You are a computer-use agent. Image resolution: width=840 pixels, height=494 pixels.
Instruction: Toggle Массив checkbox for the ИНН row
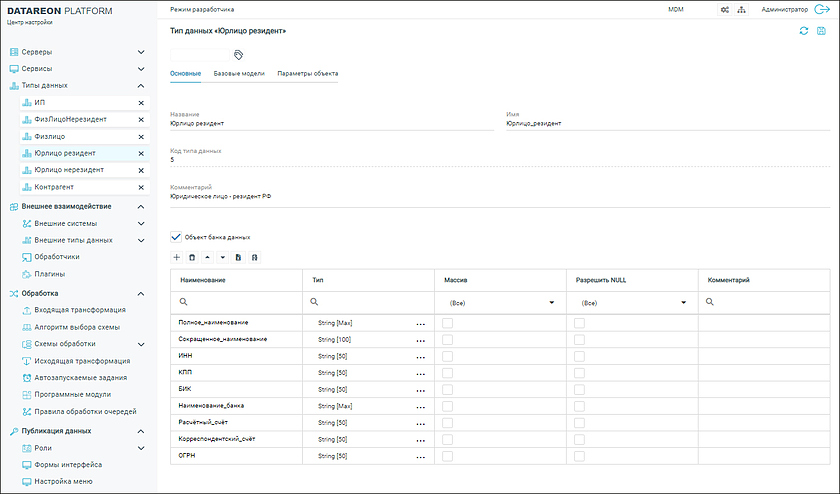click(448, 356)
